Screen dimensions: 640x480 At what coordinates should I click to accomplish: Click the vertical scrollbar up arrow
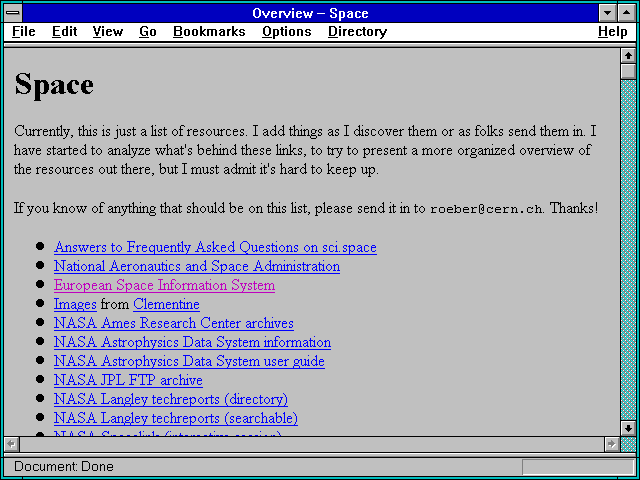628,56
